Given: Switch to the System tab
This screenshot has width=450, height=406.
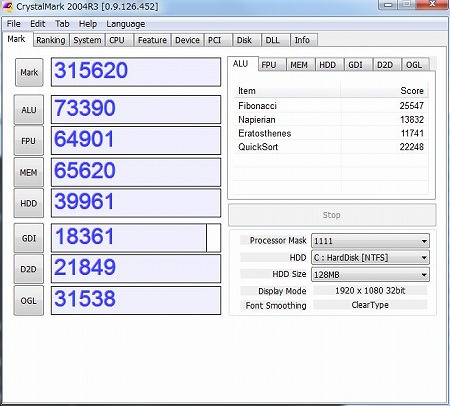Looking at the screenshot, I should (87, 40).
